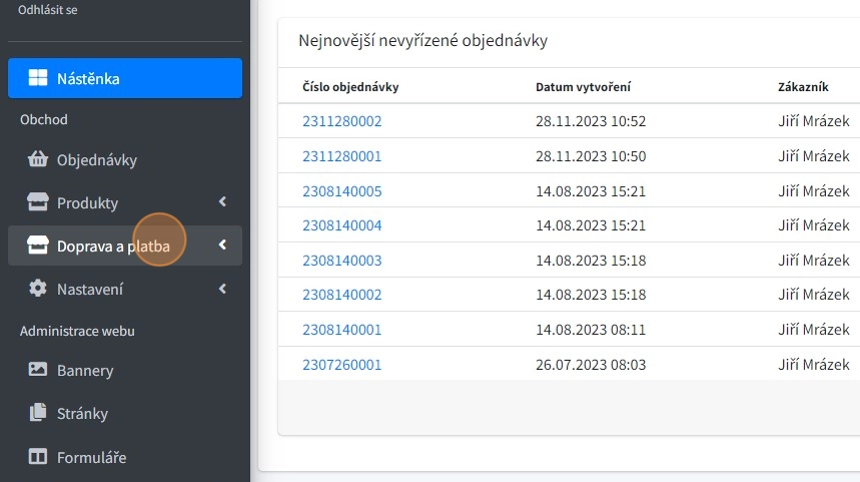Click the Nástěnka dashboard grid icon

pyautogui.click(x=38, y=78)
